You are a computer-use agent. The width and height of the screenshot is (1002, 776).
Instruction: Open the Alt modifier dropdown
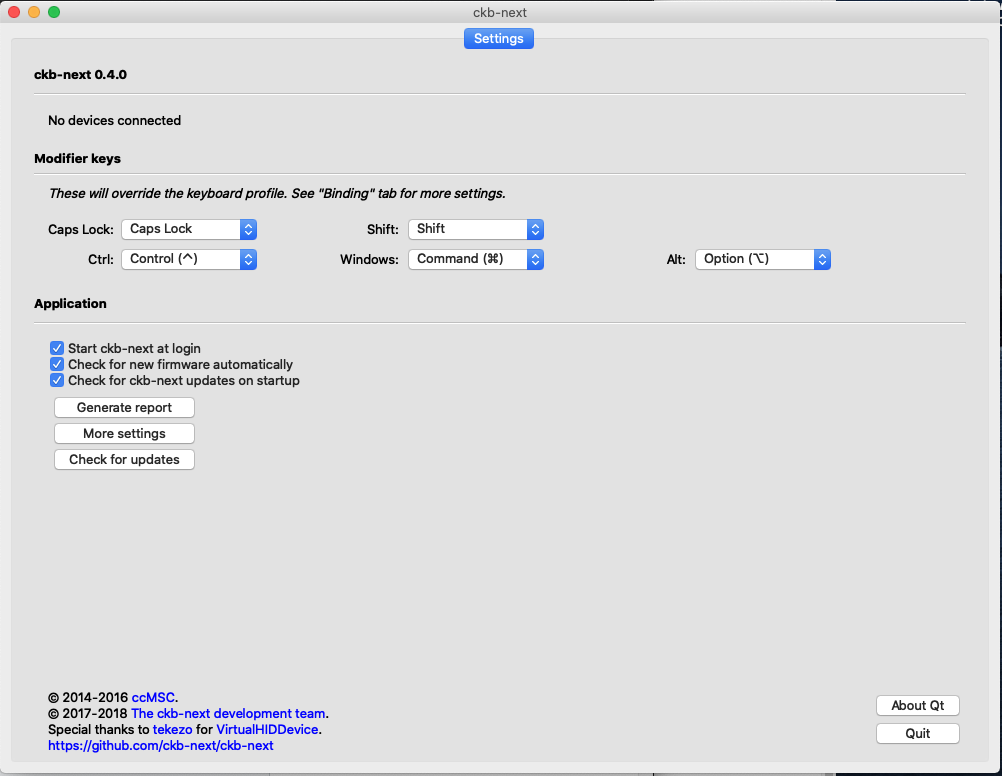pos(763,259)
